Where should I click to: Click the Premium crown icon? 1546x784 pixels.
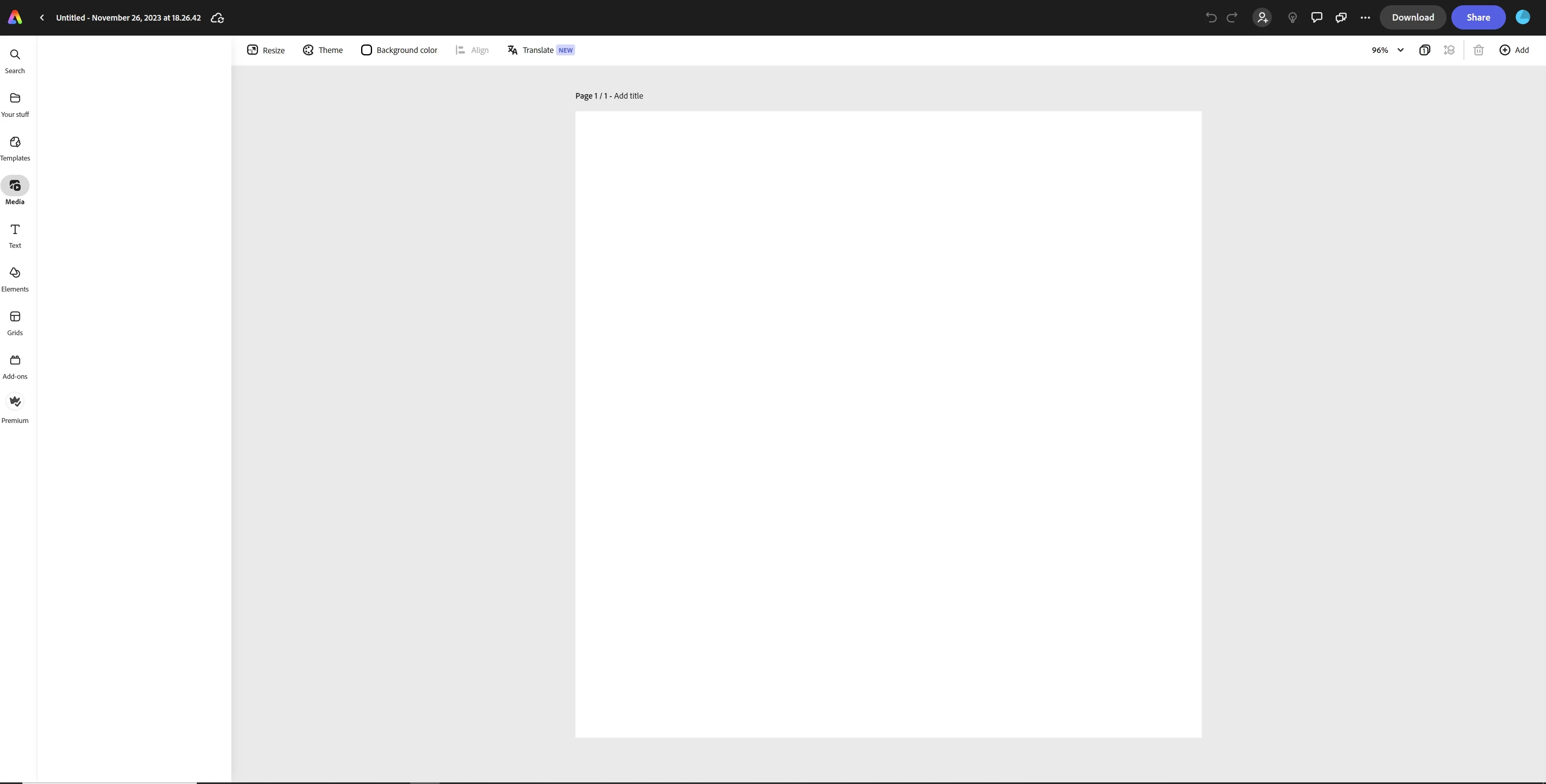coord(15,402)
